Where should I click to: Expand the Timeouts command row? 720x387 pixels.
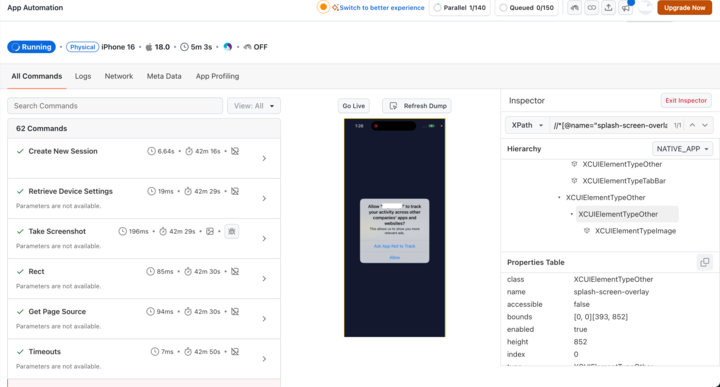(264, 359)
